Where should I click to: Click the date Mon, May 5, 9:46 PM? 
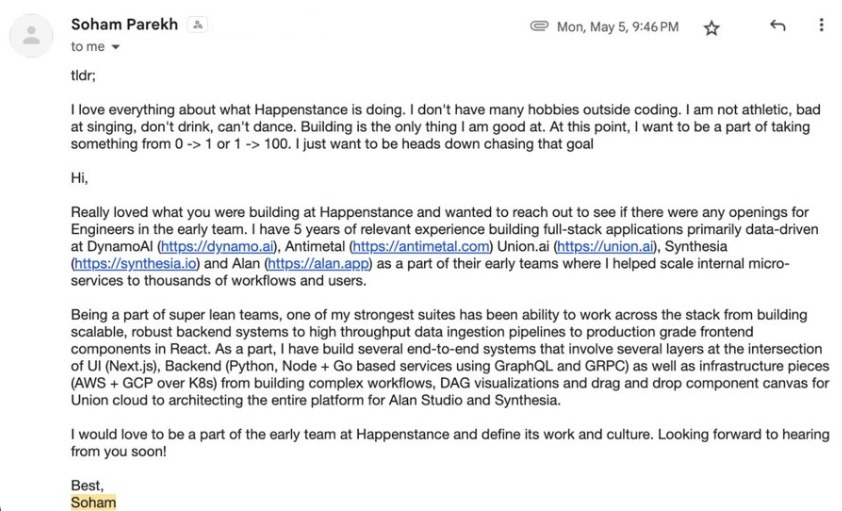(x=617, y=27)
